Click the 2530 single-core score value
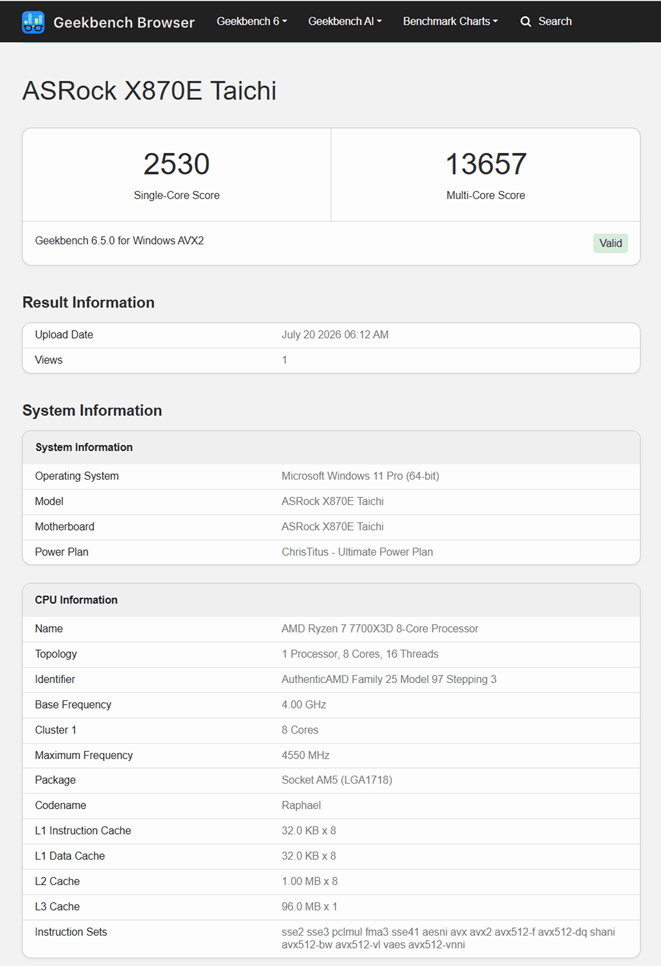661x966 pixels. pos(177,164)
